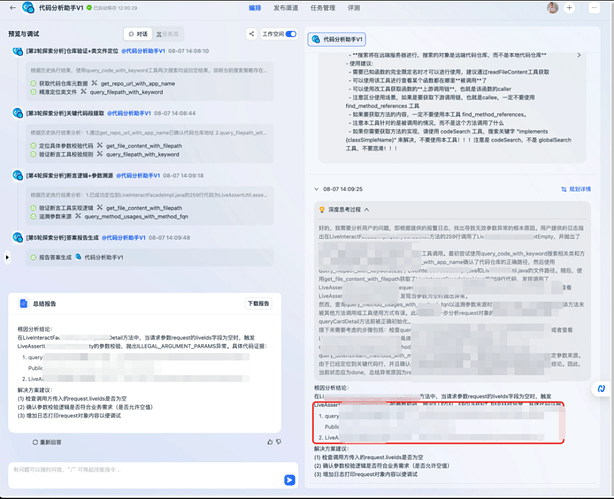This screenshot has height=499, width=614.
Task: Click the 第2轮 agent avatar icon
Action: click(x=16, y=50)
